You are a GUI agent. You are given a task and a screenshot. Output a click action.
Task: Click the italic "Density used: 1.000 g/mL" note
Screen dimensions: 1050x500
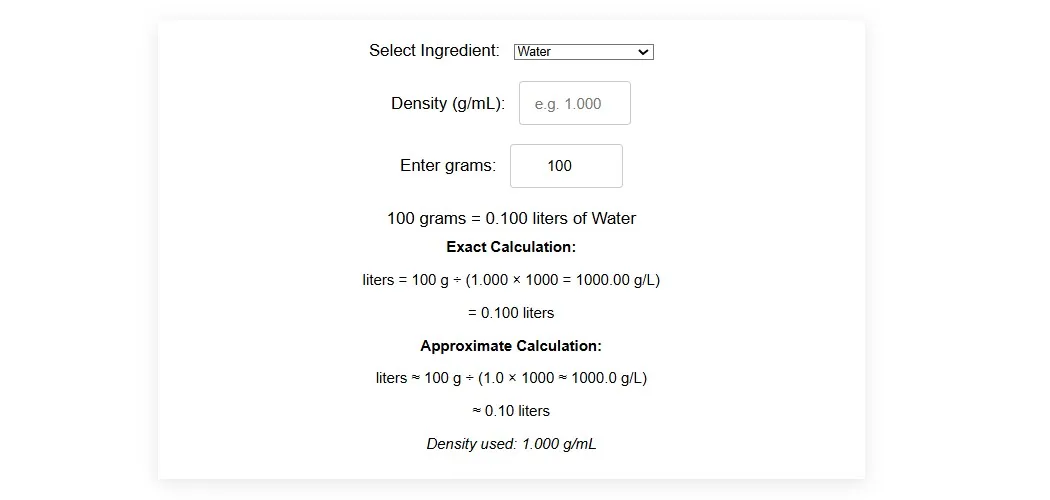tap(511, 444)
